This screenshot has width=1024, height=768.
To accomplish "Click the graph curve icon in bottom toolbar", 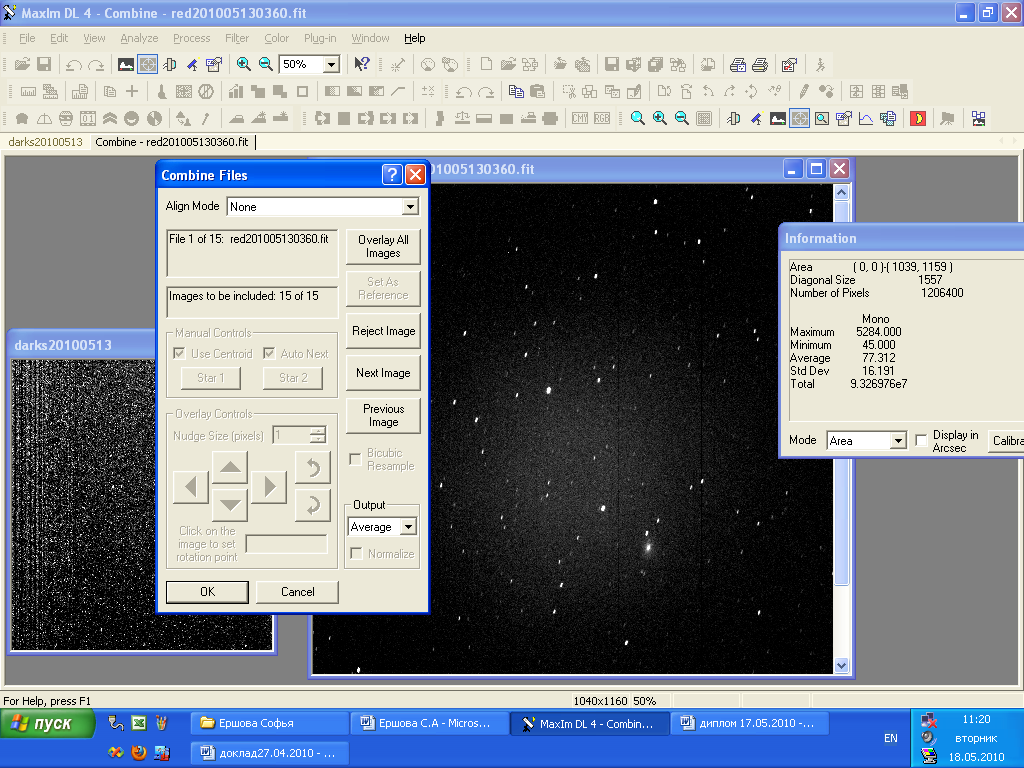I will 865,118.
